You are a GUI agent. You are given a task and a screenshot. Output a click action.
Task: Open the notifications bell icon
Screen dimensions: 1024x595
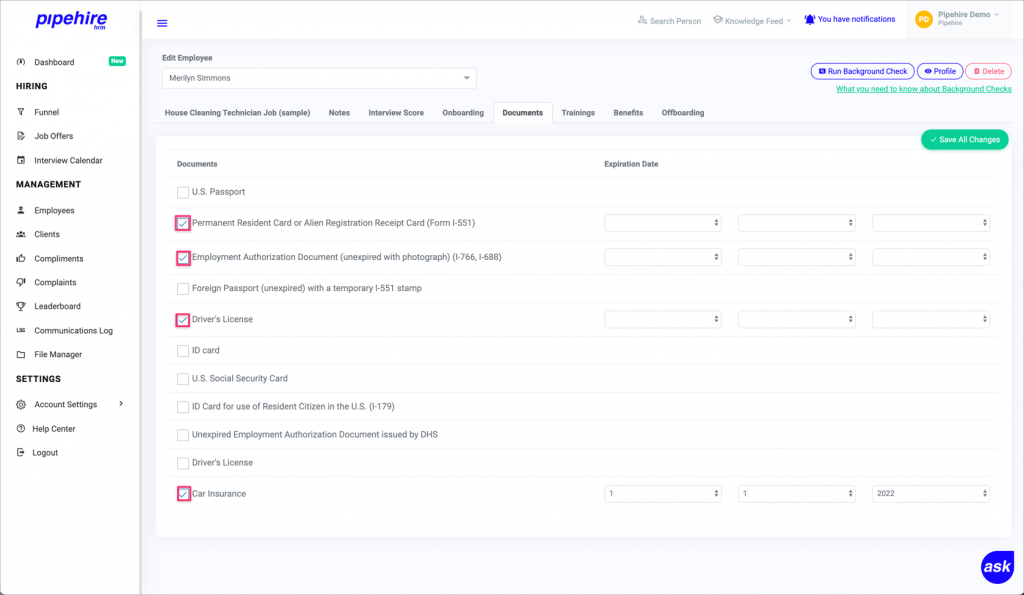pos(810,20)
